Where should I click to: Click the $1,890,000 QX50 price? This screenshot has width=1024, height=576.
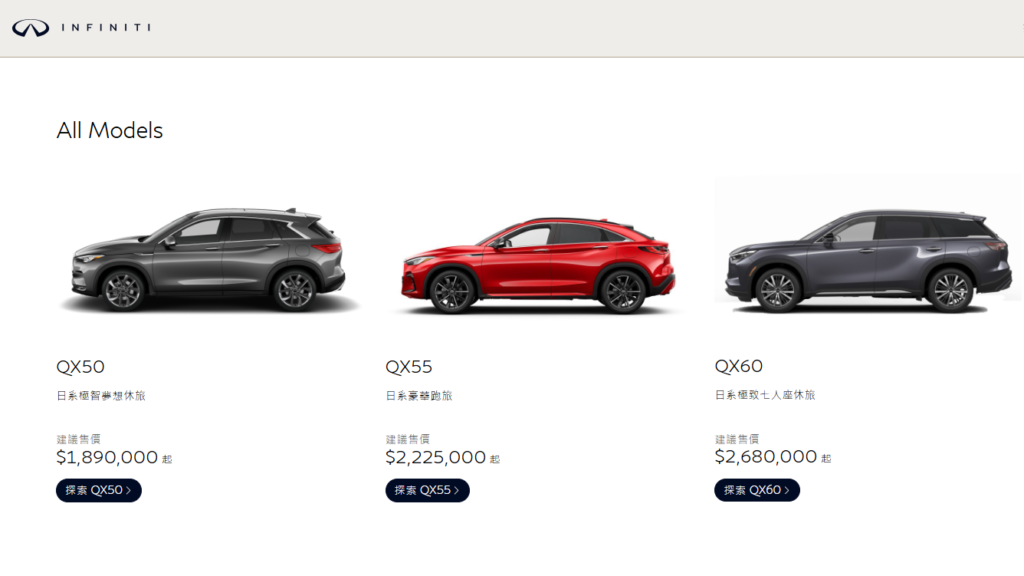pyautogui.click(x=107, y=457)
